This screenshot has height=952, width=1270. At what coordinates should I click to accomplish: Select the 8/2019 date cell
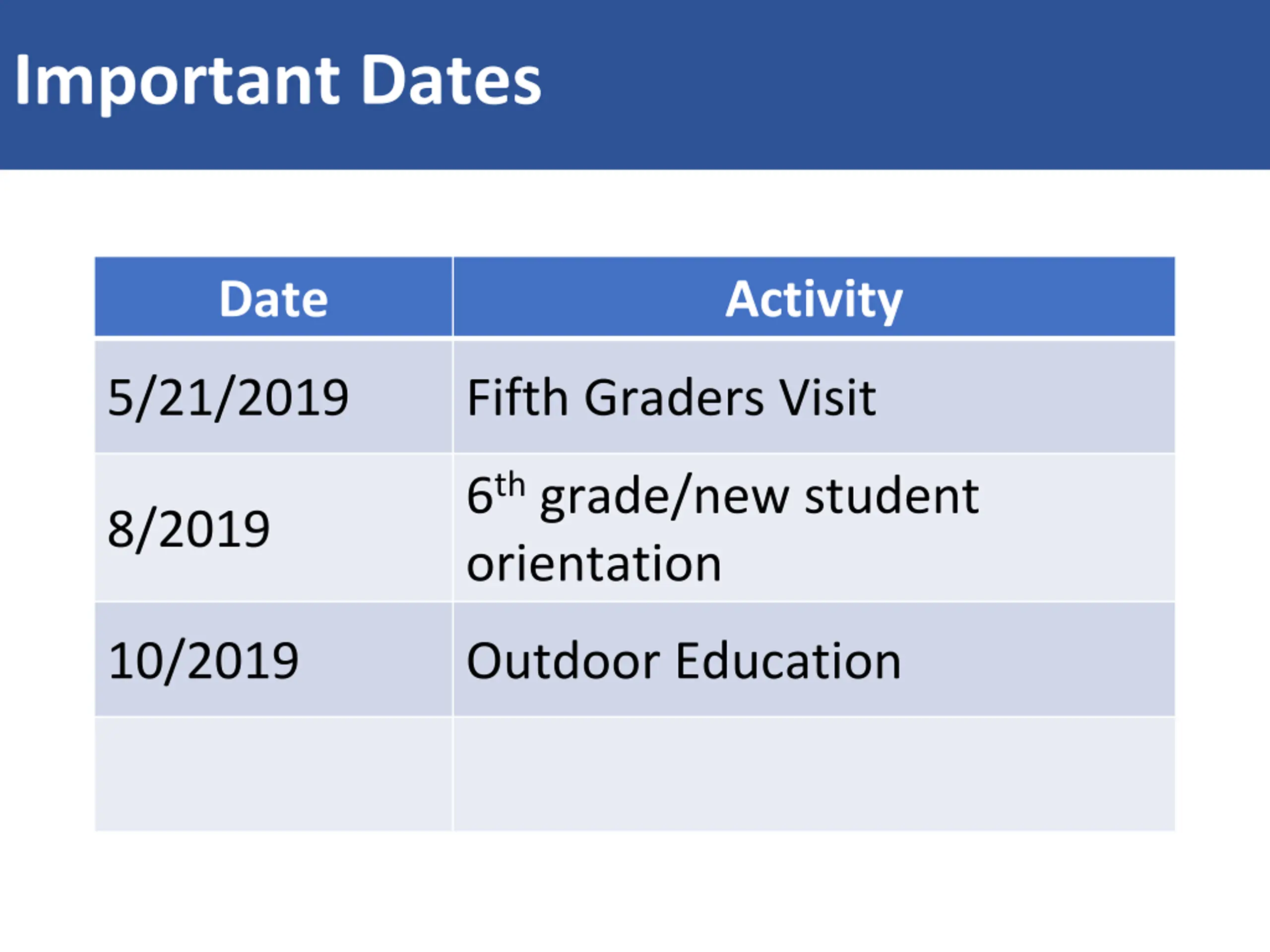coord(274,528)
